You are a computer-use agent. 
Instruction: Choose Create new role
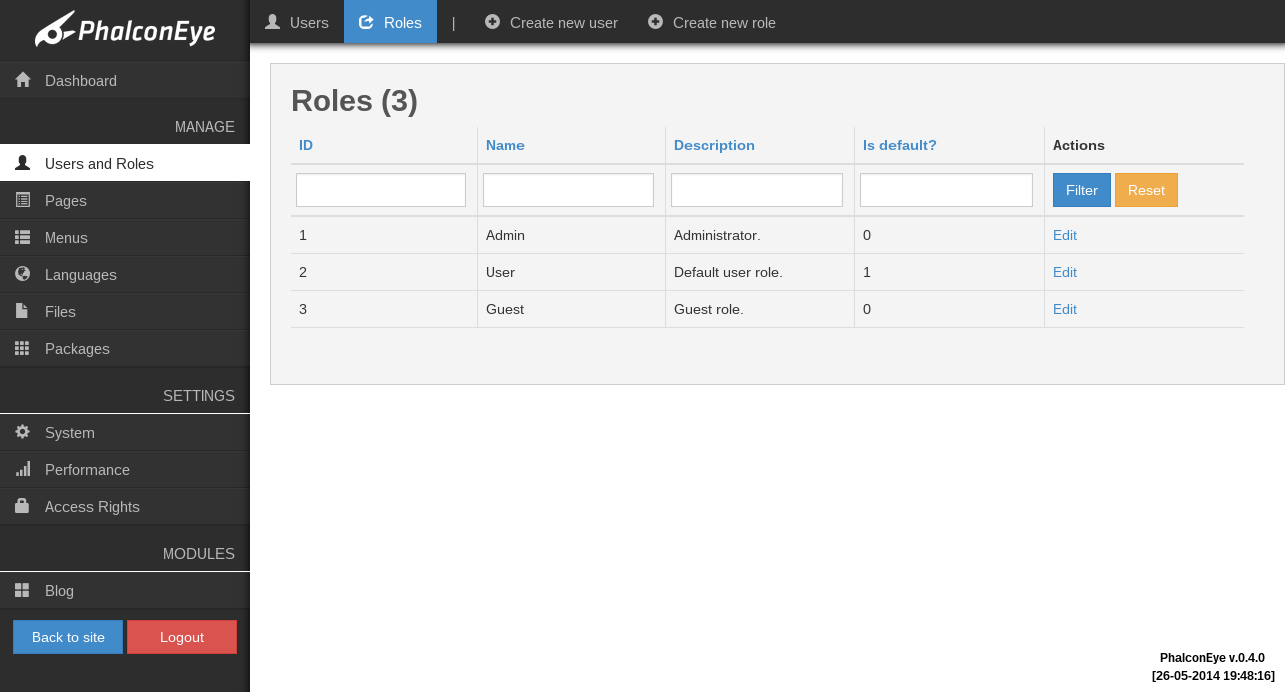[712, 22]
